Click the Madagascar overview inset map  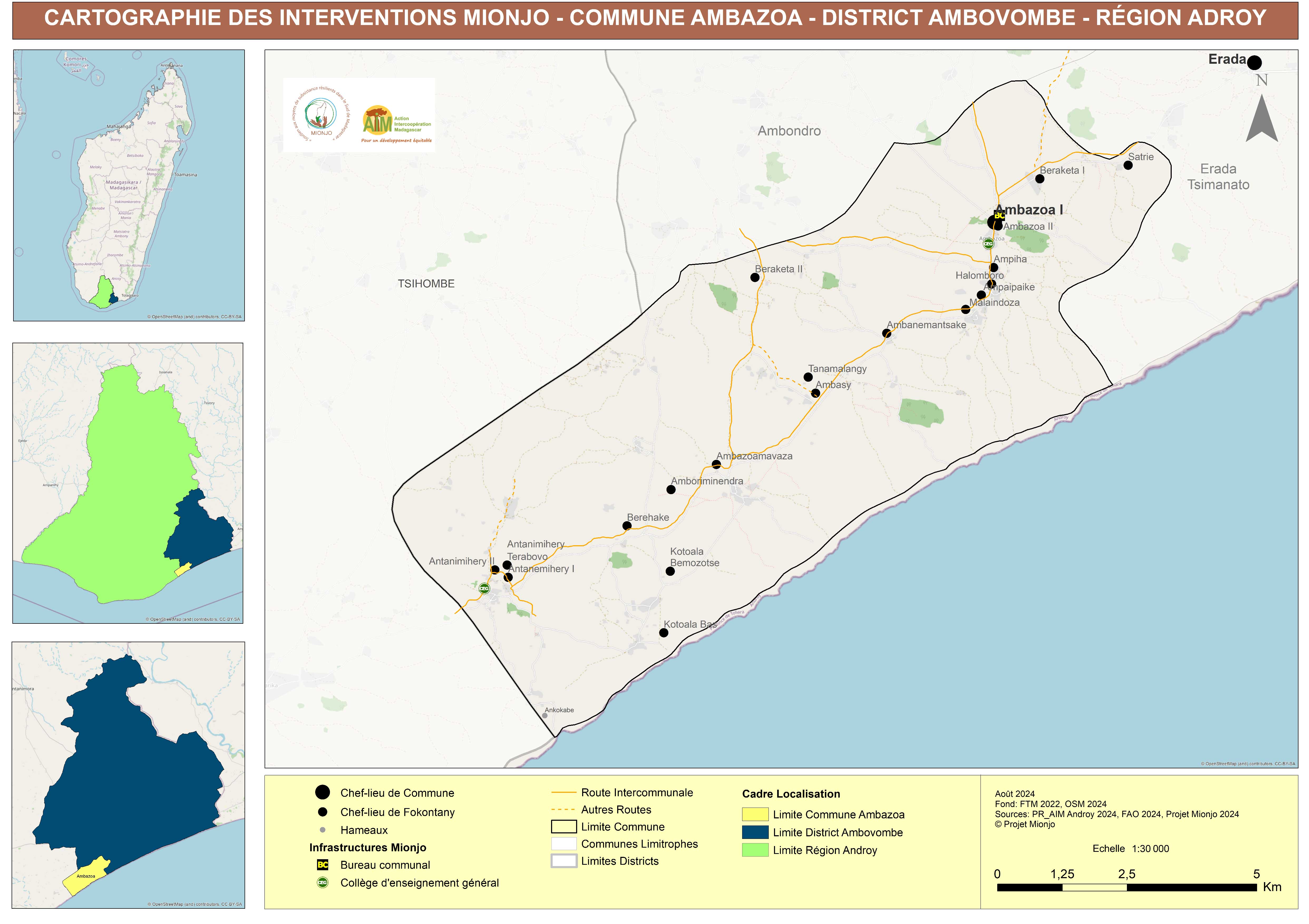129,185
